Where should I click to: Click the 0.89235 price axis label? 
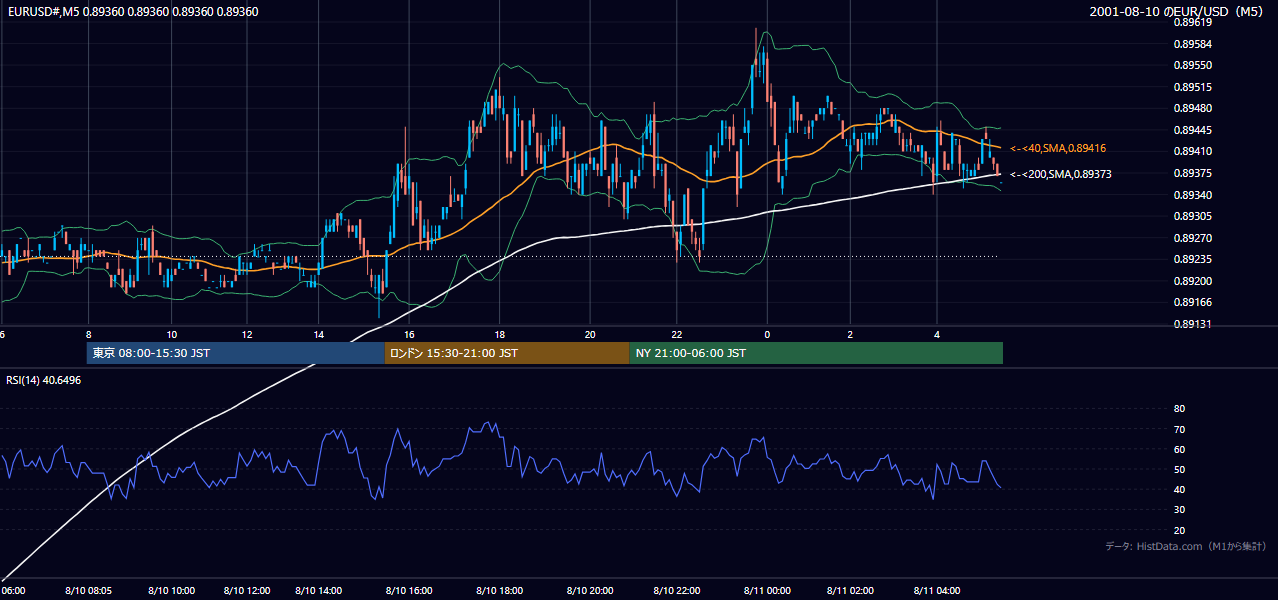1191,259
